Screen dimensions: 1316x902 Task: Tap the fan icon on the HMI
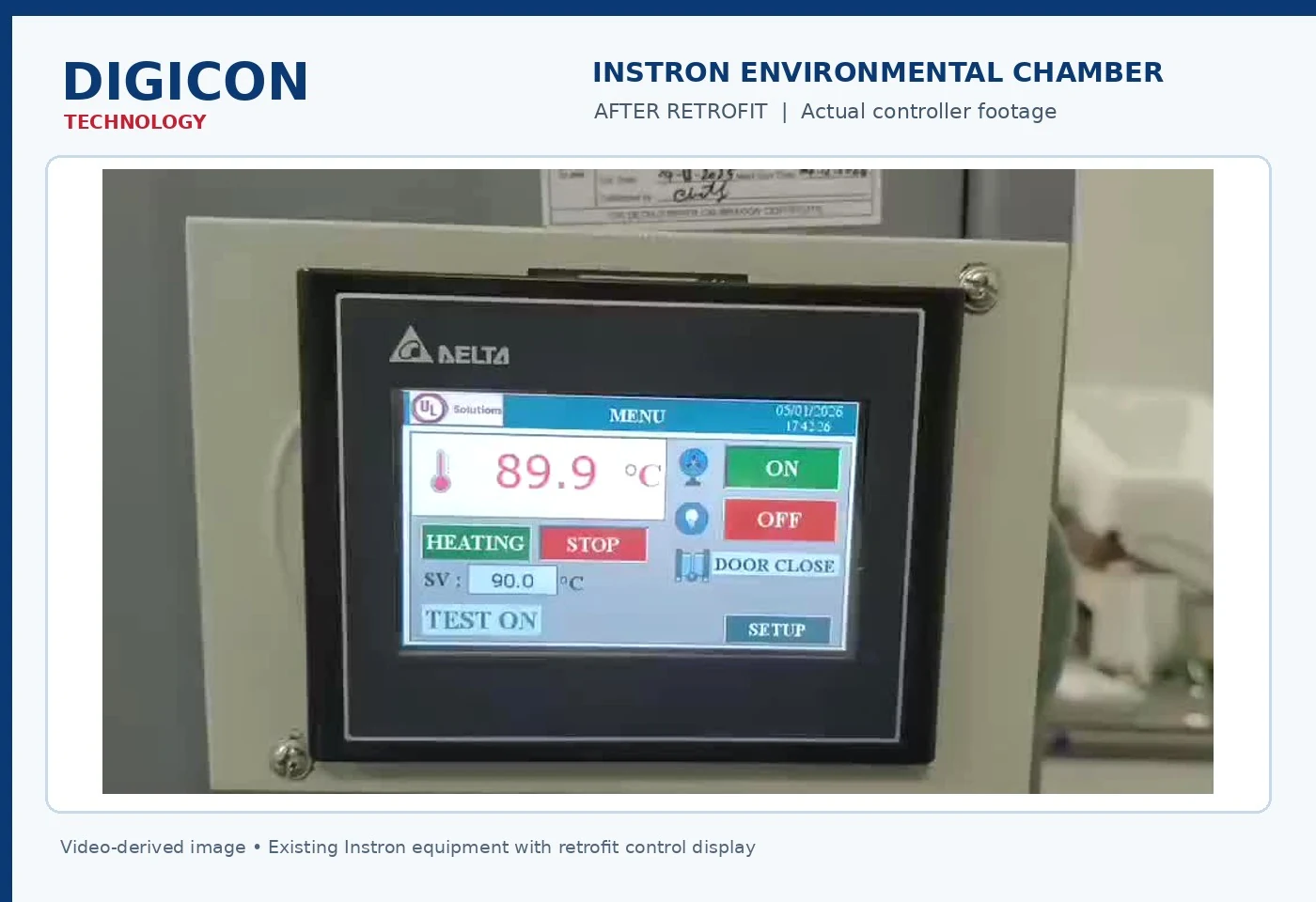click(694, 466)
